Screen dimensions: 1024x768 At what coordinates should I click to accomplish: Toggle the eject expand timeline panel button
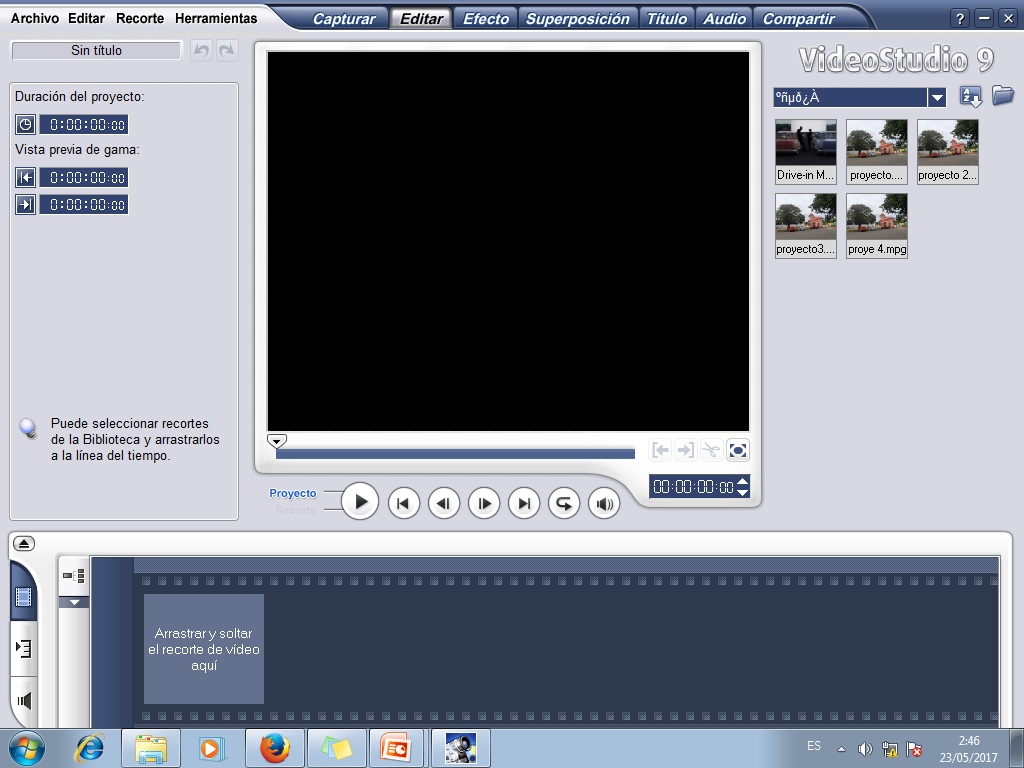(x=24, y=543)
